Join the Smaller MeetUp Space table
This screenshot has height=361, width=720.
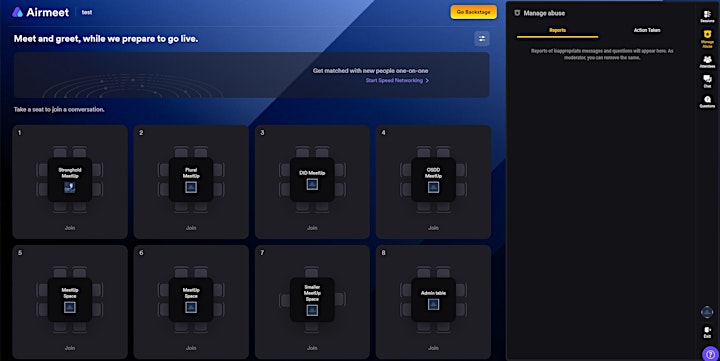pyautogui.click(x=312, y=348)
